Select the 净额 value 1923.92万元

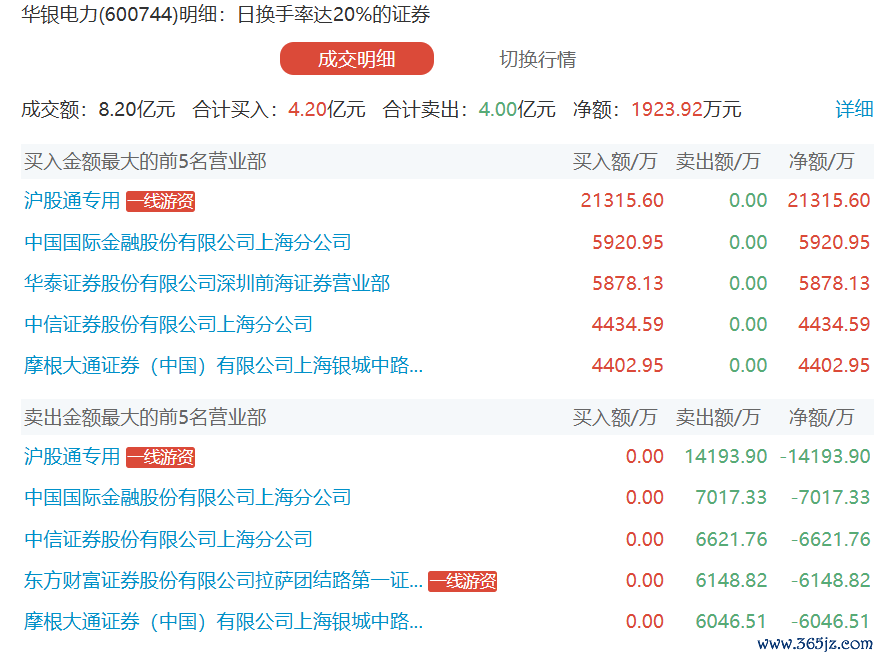point(686,109)
